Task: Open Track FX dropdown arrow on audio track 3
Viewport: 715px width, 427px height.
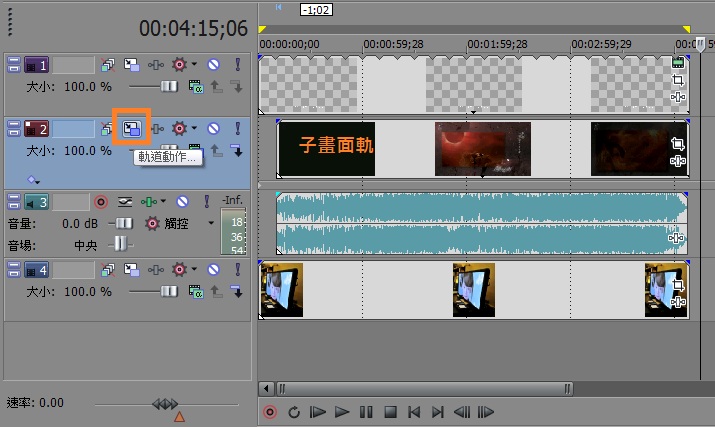Action: click(163, 201)
